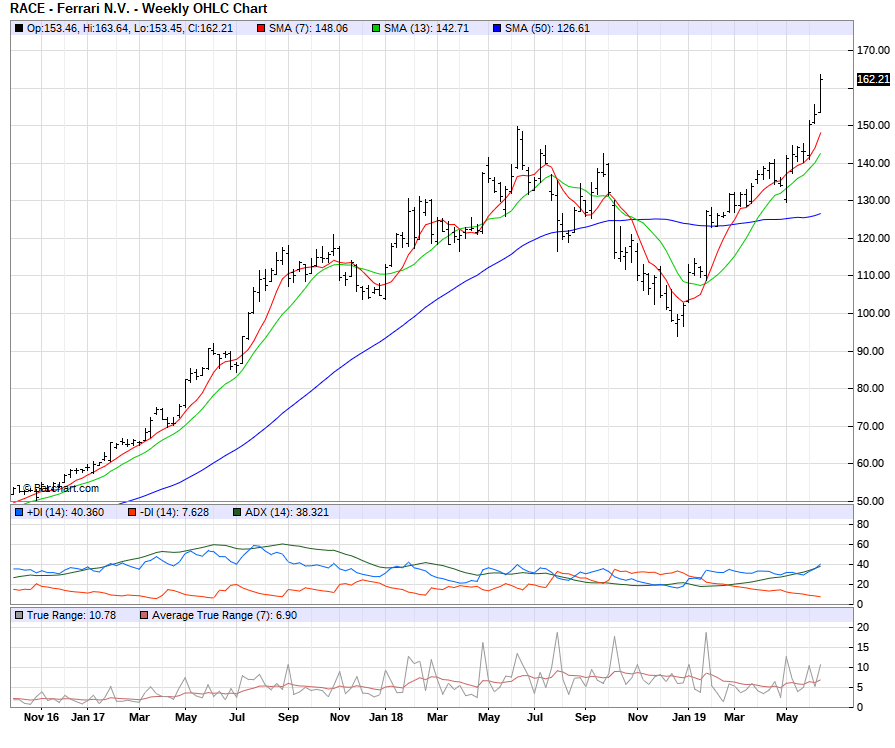Click the Average True Range (7) swatch
The height and width of the screenshot is (748, 895).
coord(144,615)
